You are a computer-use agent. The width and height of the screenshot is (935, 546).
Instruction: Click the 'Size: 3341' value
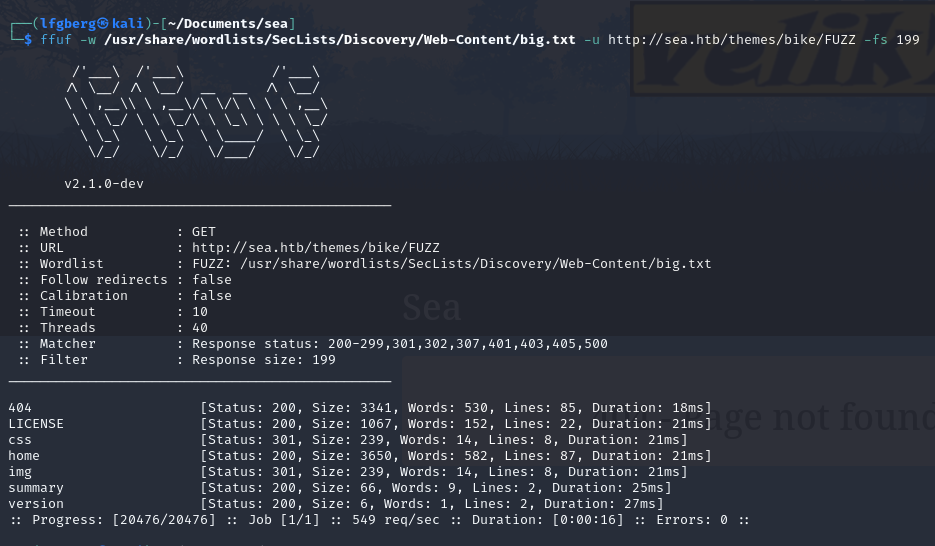352,408
